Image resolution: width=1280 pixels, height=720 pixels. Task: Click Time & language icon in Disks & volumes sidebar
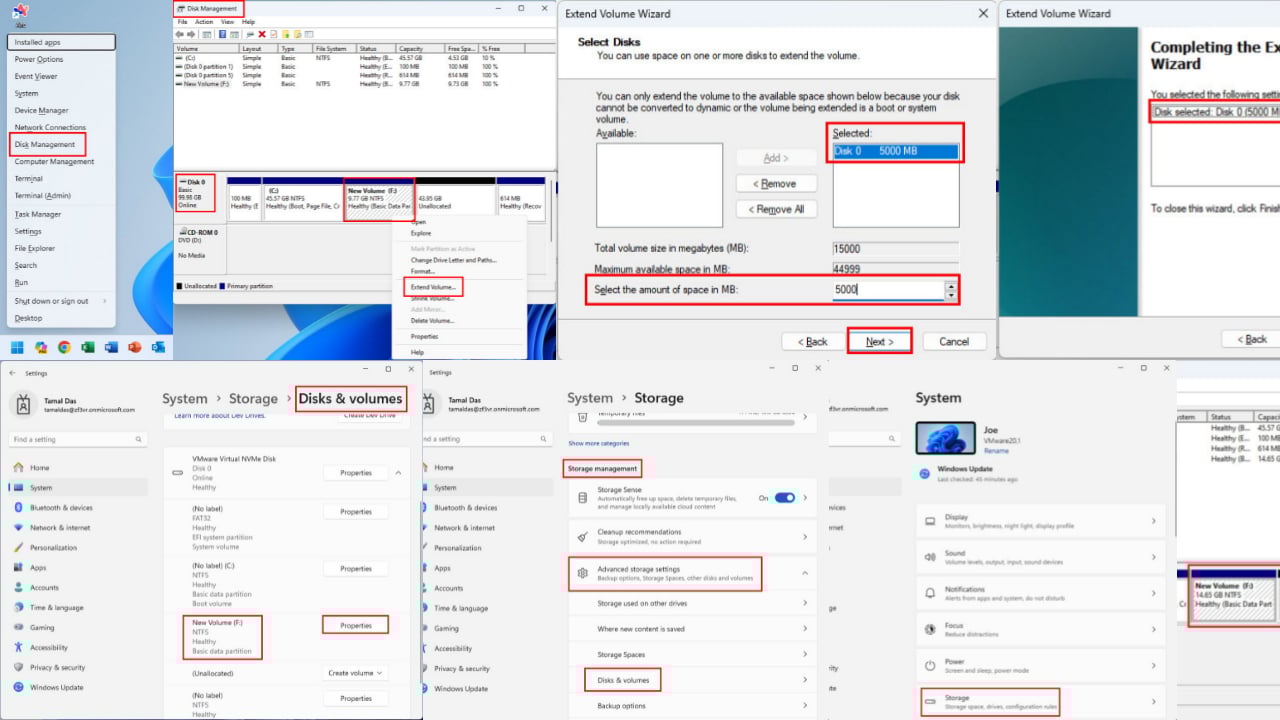[x=17, y=607]
